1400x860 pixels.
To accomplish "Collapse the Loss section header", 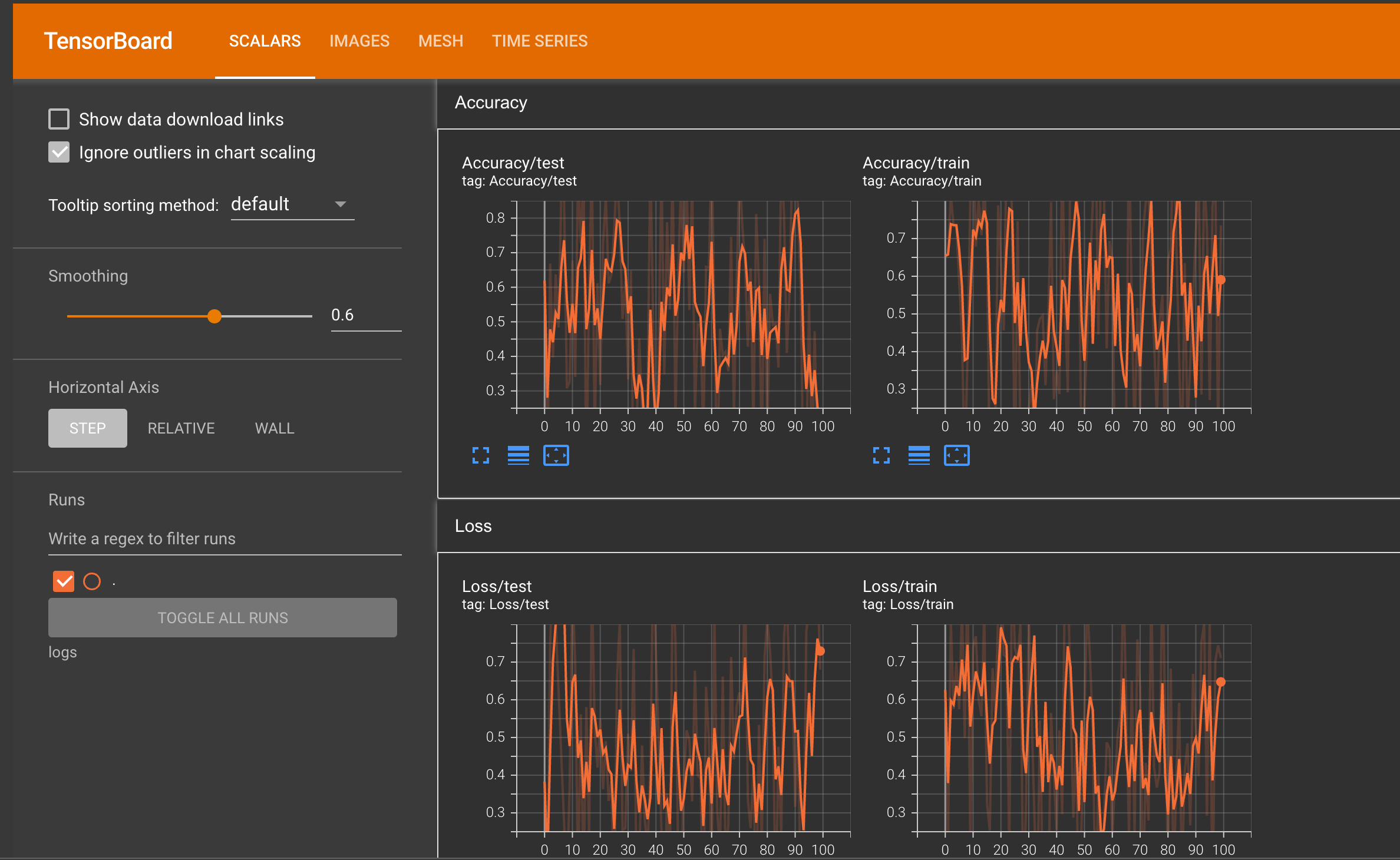I will click(x=473, y=526).
